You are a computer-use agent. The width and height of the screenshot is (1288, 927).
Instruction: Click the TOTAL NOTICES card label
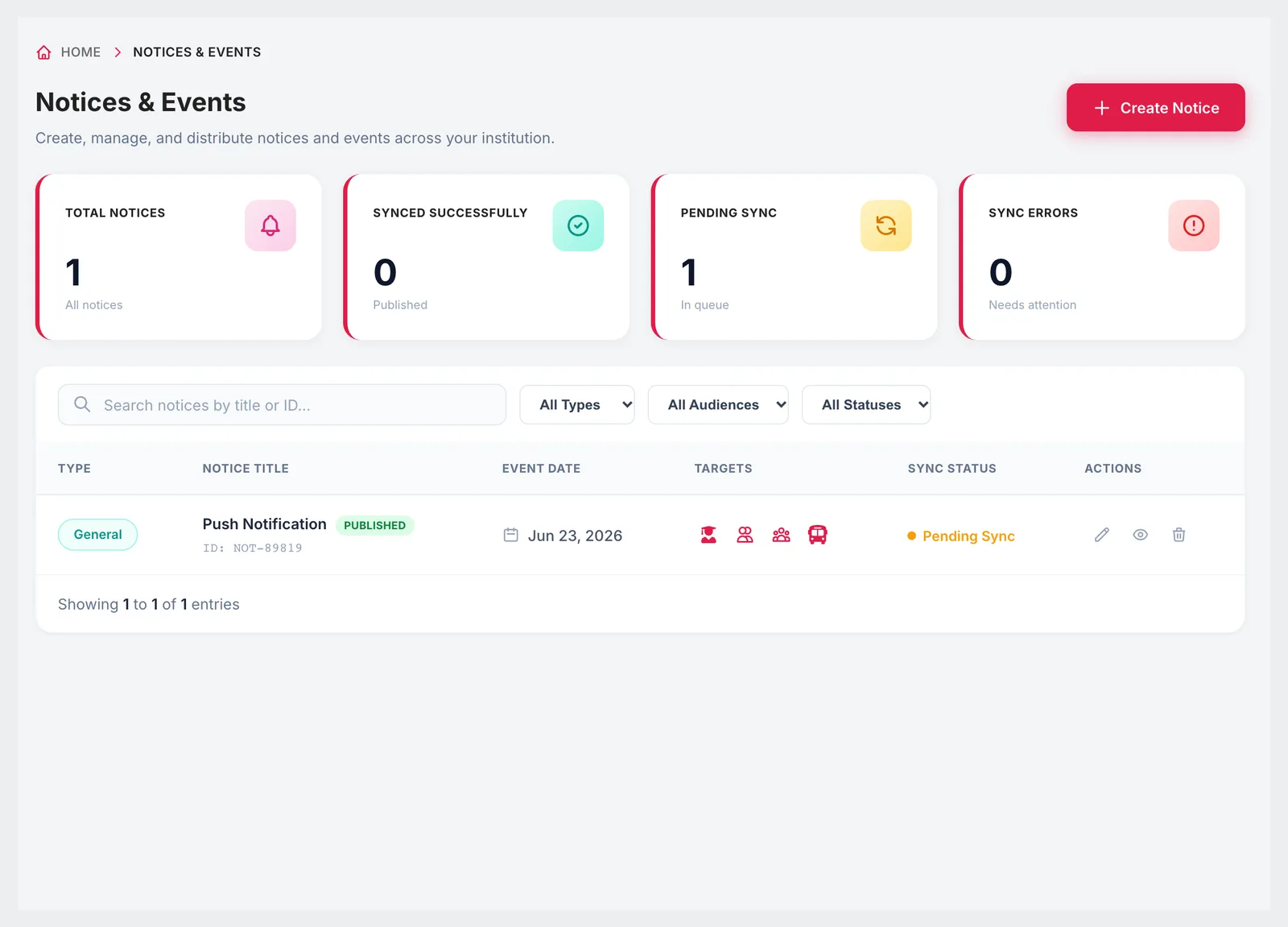pos(115,213)
